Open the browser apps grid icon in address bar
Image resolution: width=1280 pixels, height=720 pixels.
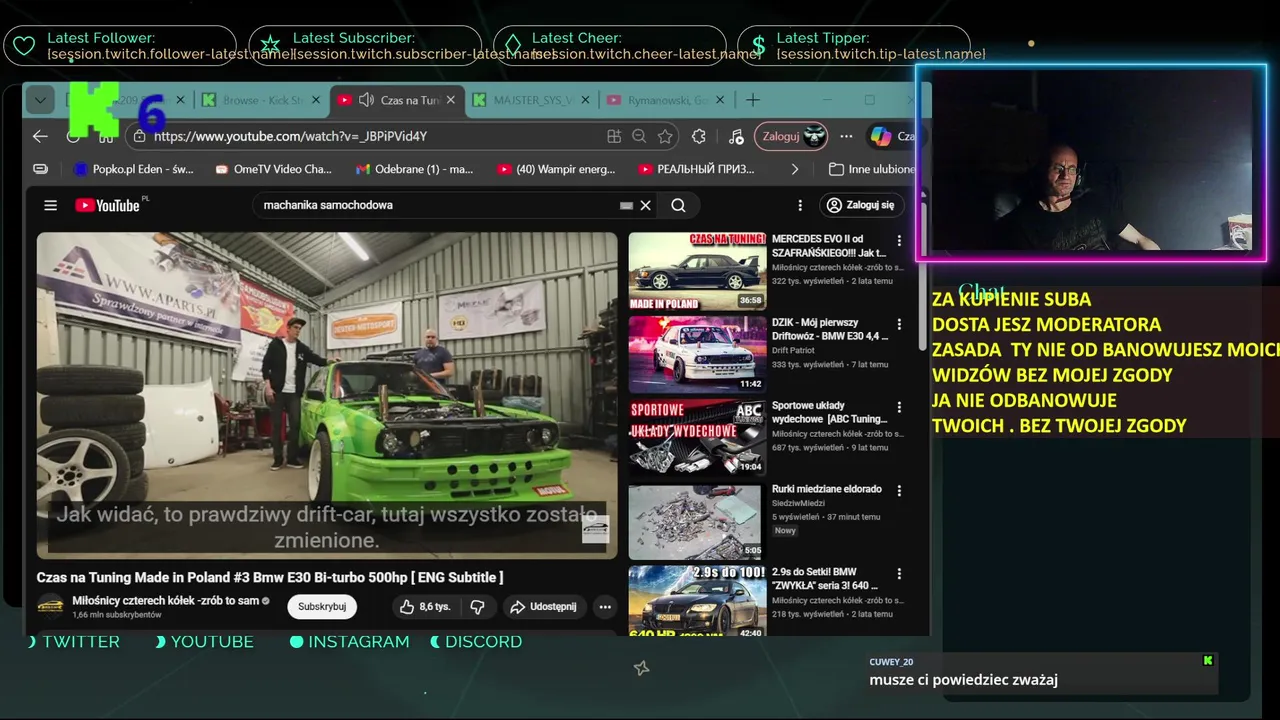tap(614, 136)
